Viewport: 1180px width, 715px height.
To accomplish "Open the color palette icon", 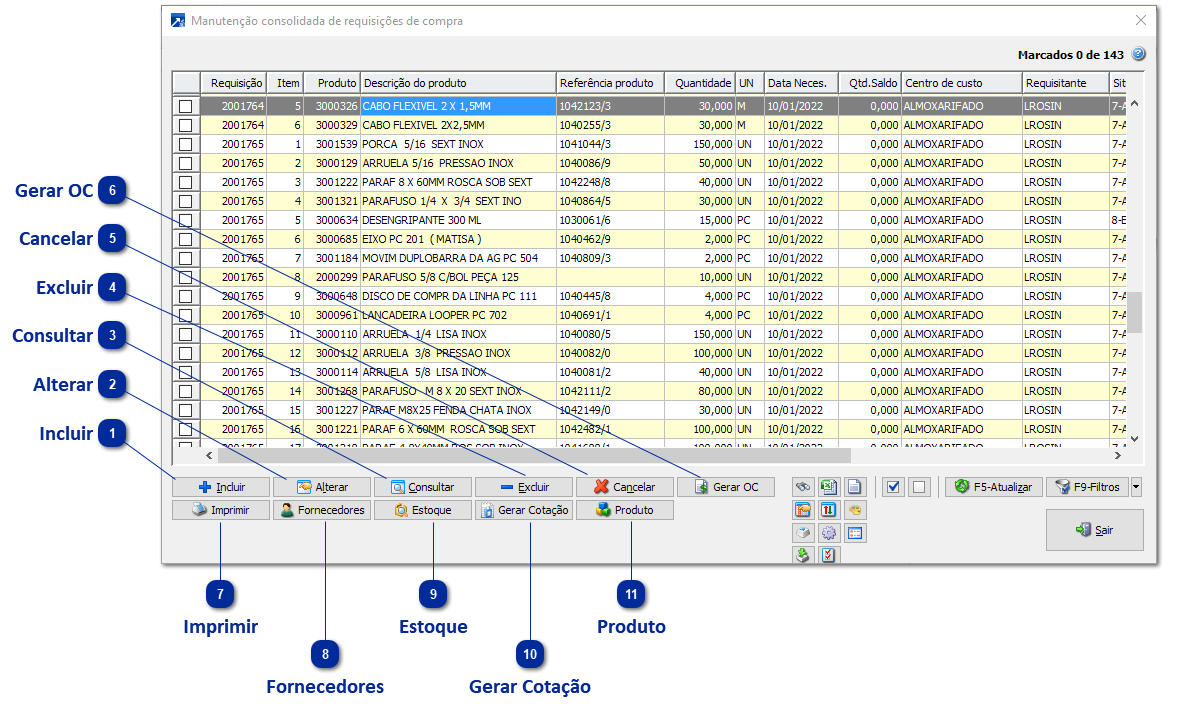I will coord(854,510).
